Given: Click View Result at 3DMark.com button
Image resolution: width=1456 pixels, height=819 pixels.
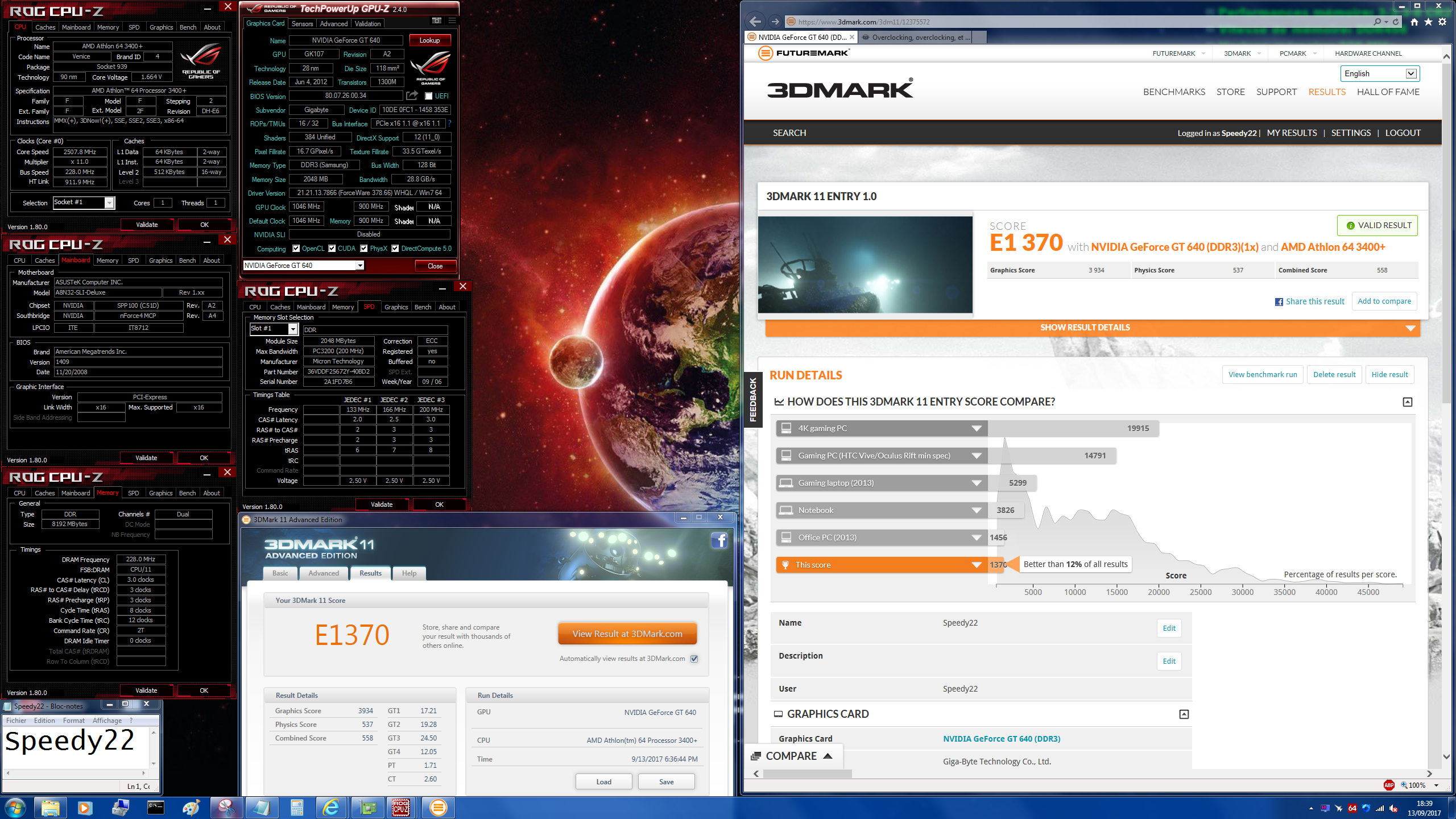Looking at the screenshot, I should (x=627, y=634).
